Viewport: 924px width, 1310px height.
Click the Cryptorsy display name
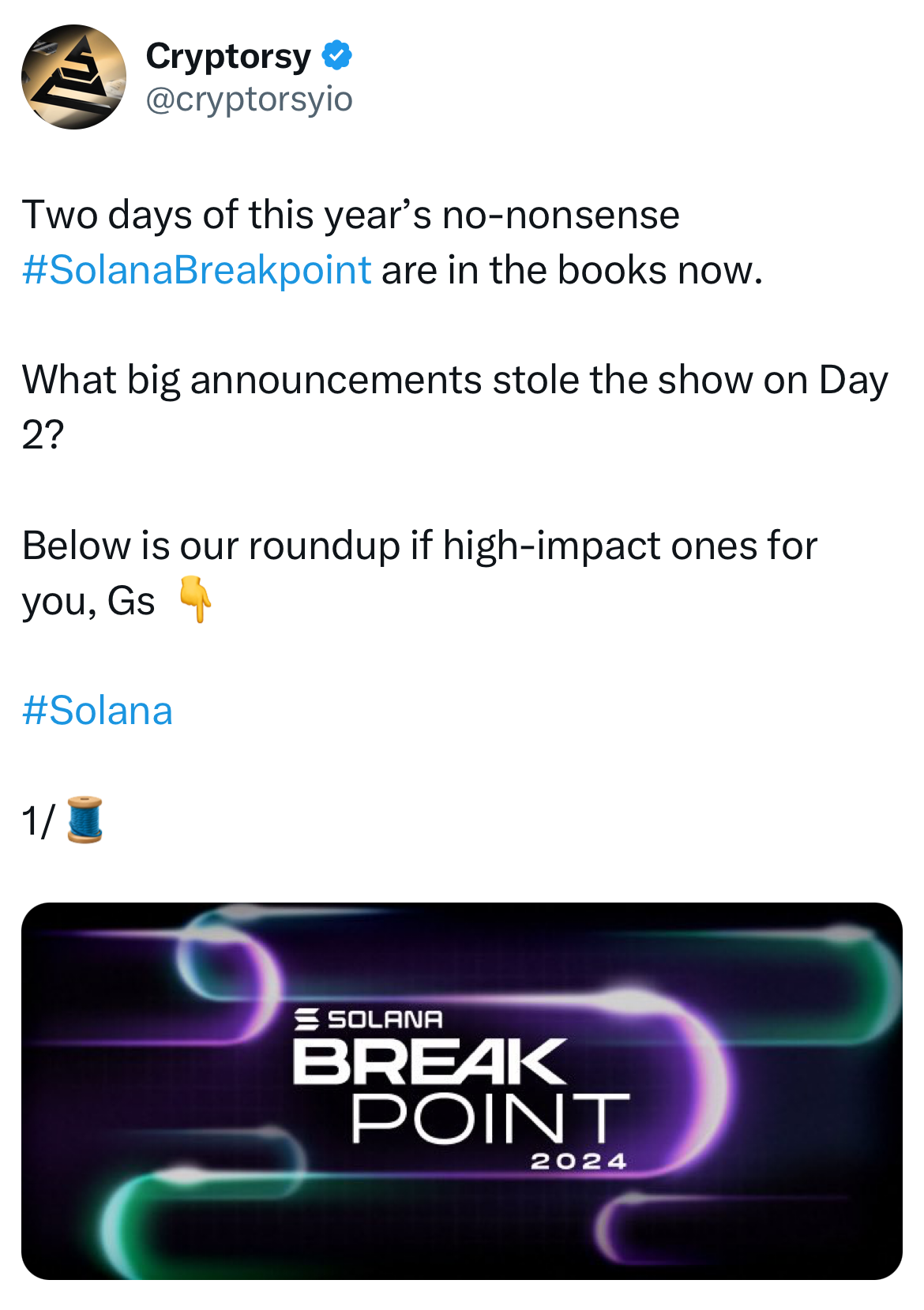click(228, 56)
